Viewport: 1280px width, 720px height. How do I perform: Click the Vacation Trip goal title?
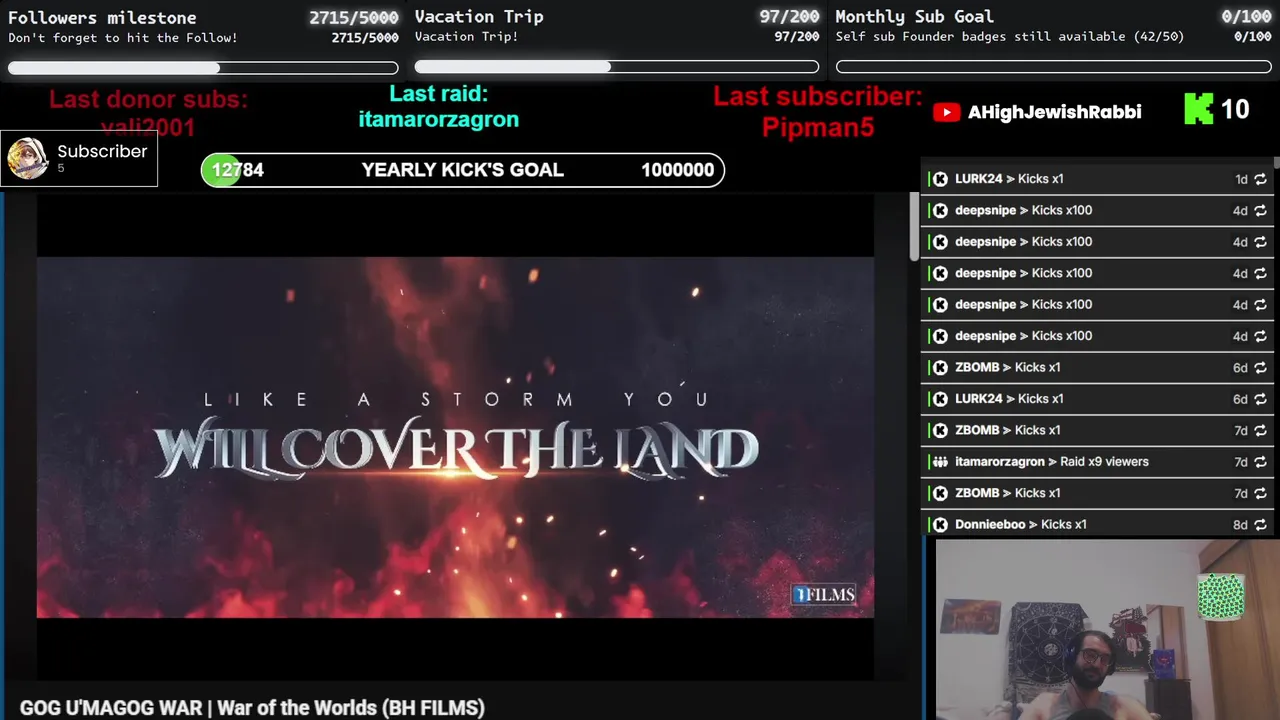pos(479,16)
